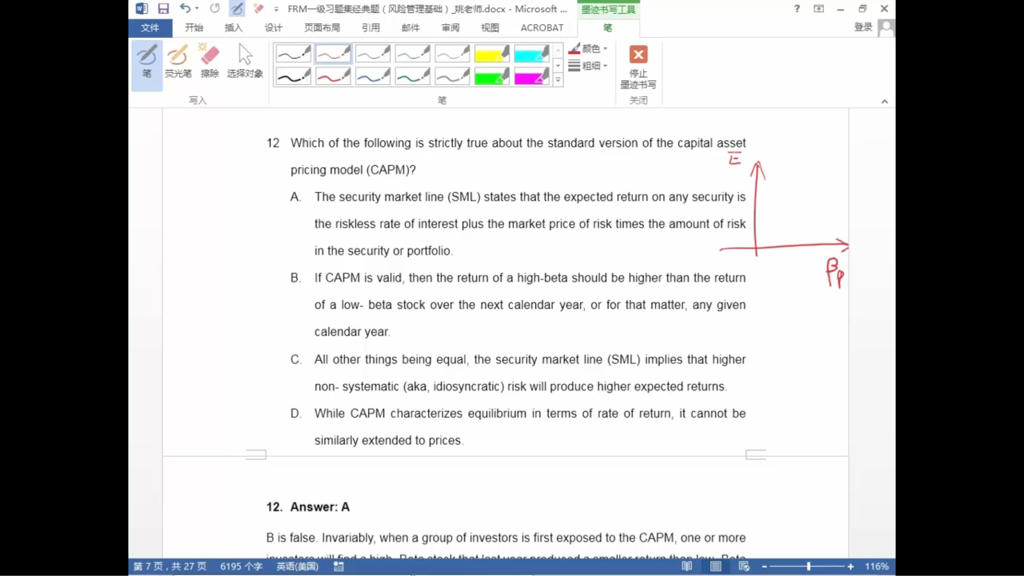Screen dimensions: 1024x576
Task: Click Stop Inking (停止墨迹书写) button
Action: (638, 67)
